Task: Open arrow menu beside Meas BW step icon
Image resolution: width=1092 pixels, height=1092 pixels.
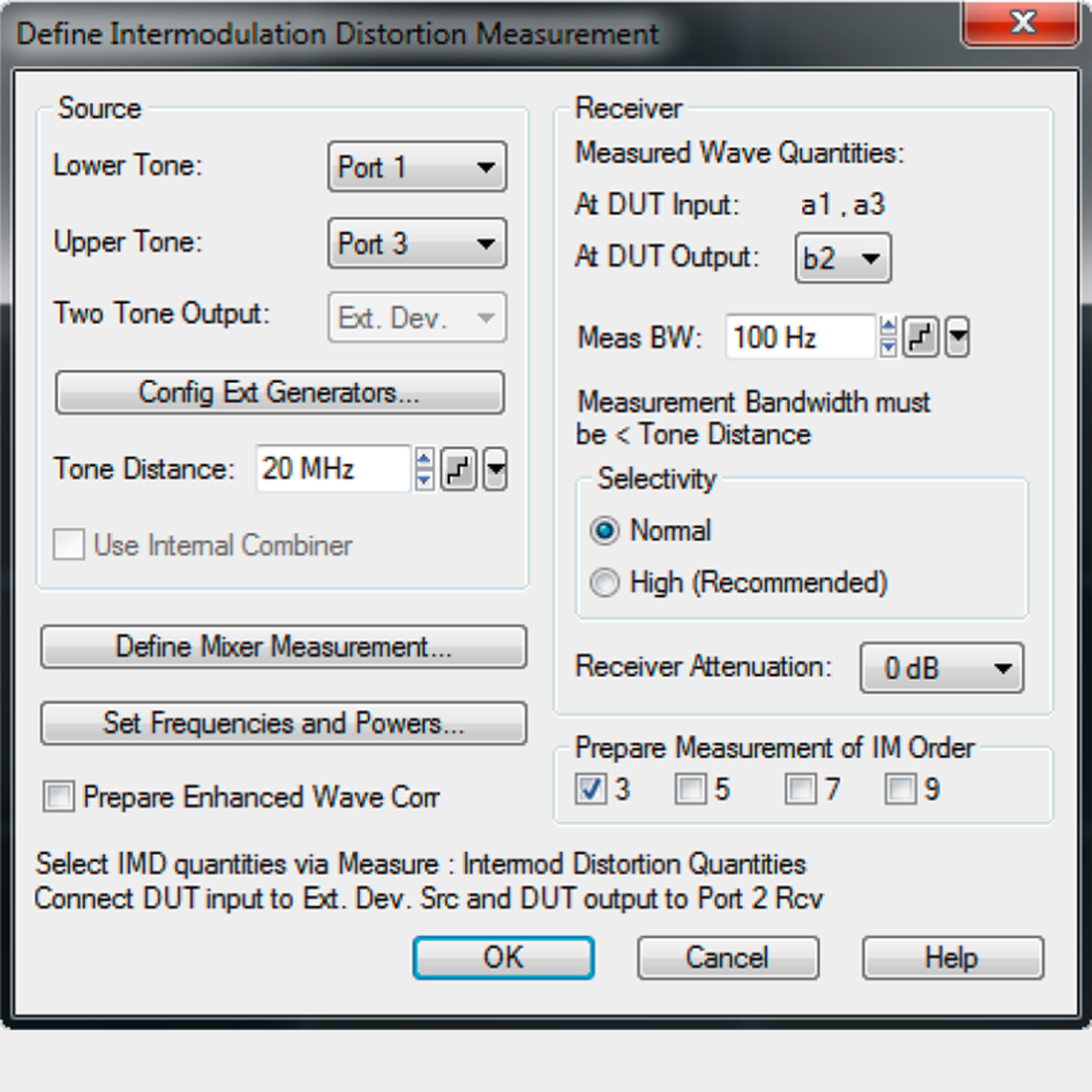Action: (x=958, y=337)
